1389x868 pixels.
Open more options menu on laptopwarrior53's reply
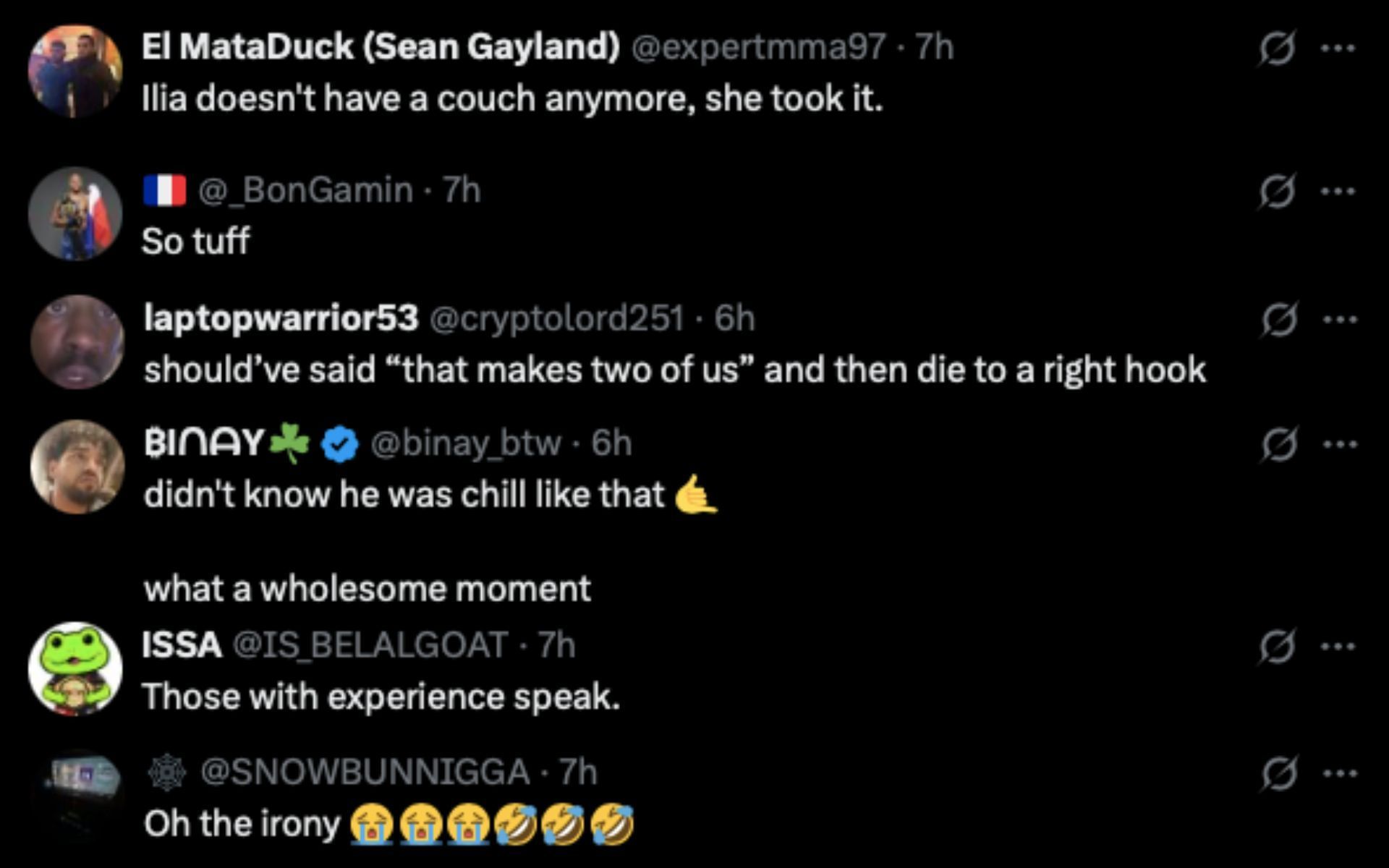coord(1340,319)
